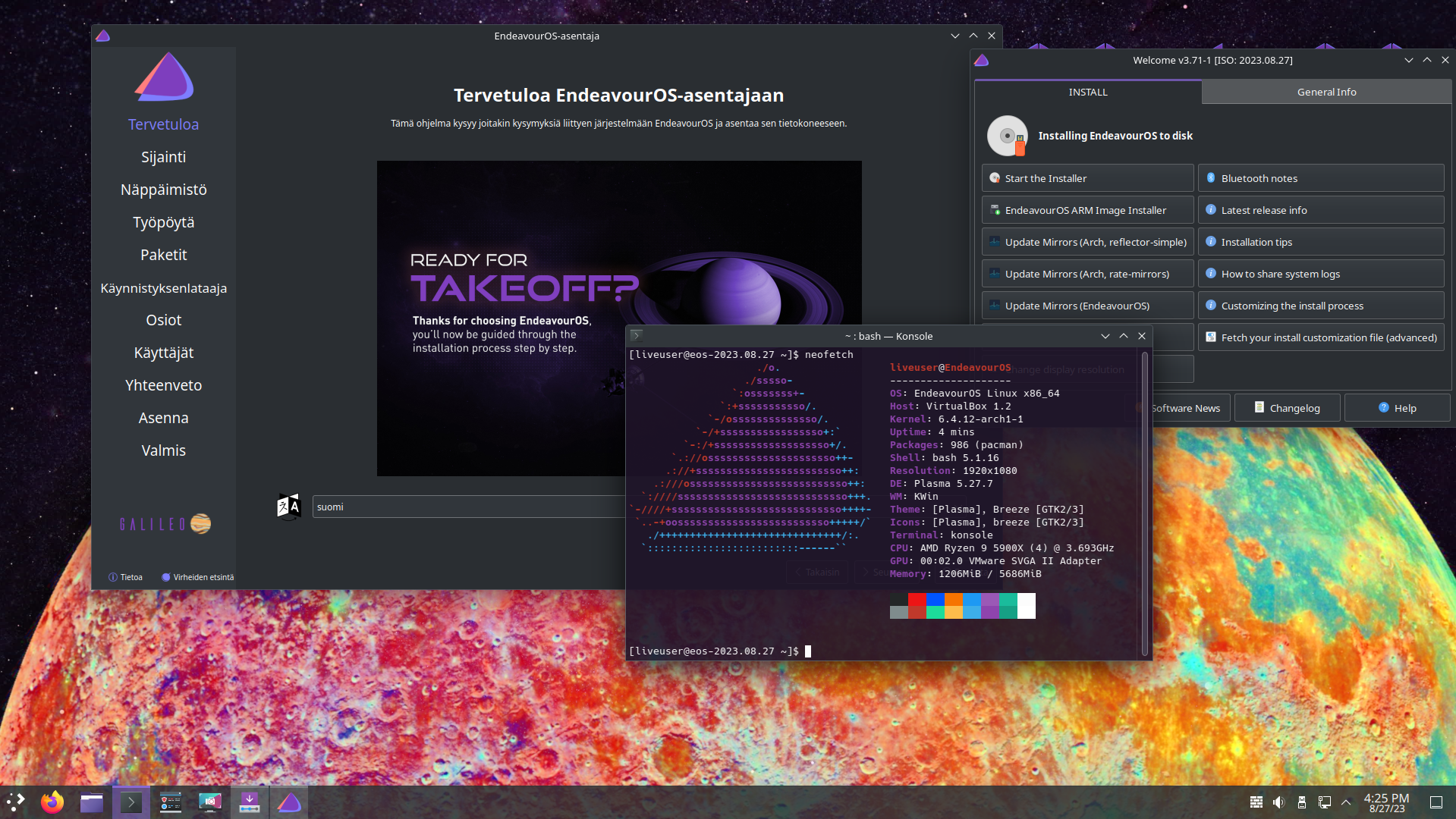
Task: Click the Tietoa info button
Action: (126, 577)
